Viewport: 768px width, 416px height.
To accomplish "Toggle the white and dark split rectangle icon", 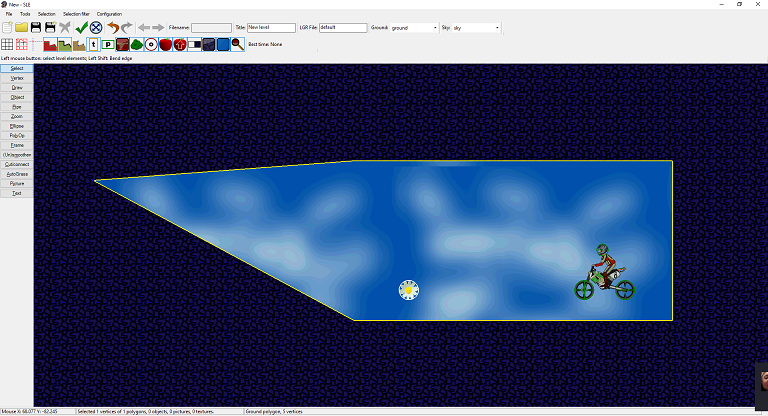I will pyautogui.click(x=194, y=45).
